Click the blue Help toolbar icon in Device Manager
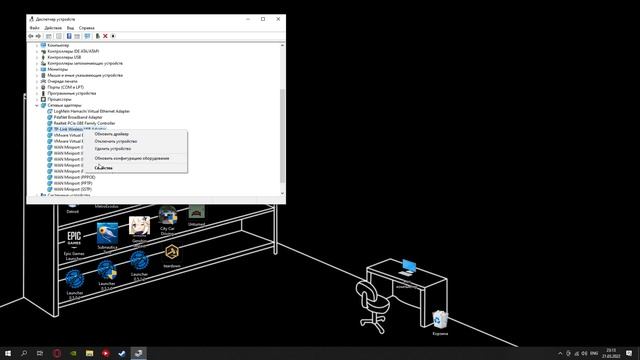This screenshot has height=360, width=640. pos(69,36)
